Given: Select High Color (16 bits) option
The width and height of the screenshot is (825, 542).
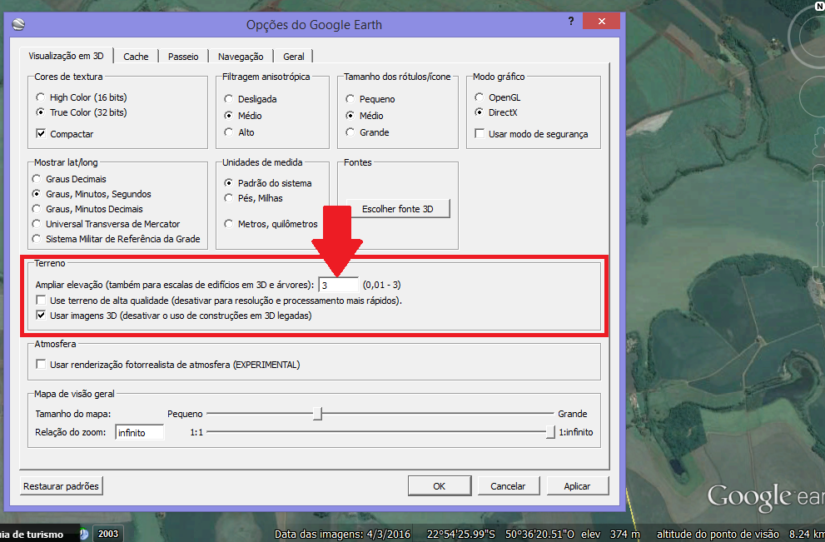Looking at the screenshot, I should point(82,97).
